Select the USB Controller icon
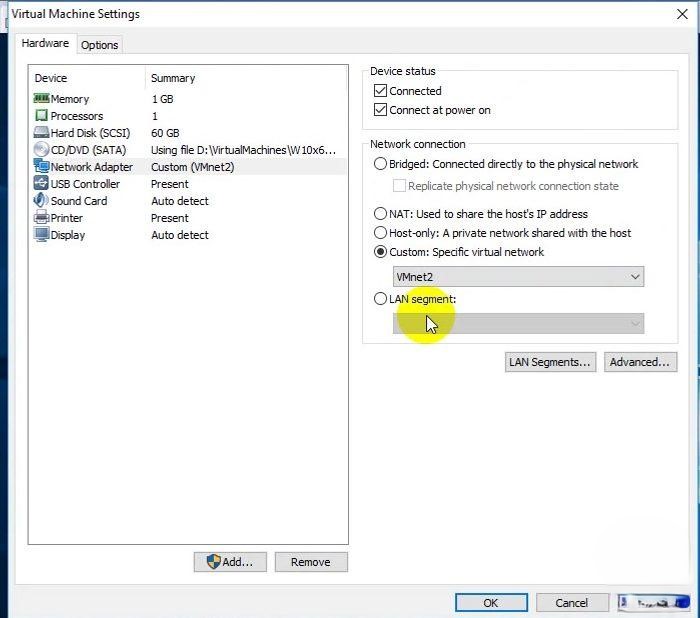Image resolution: width=700 pixels, height=618 pixels. click(x=41, y=184)
